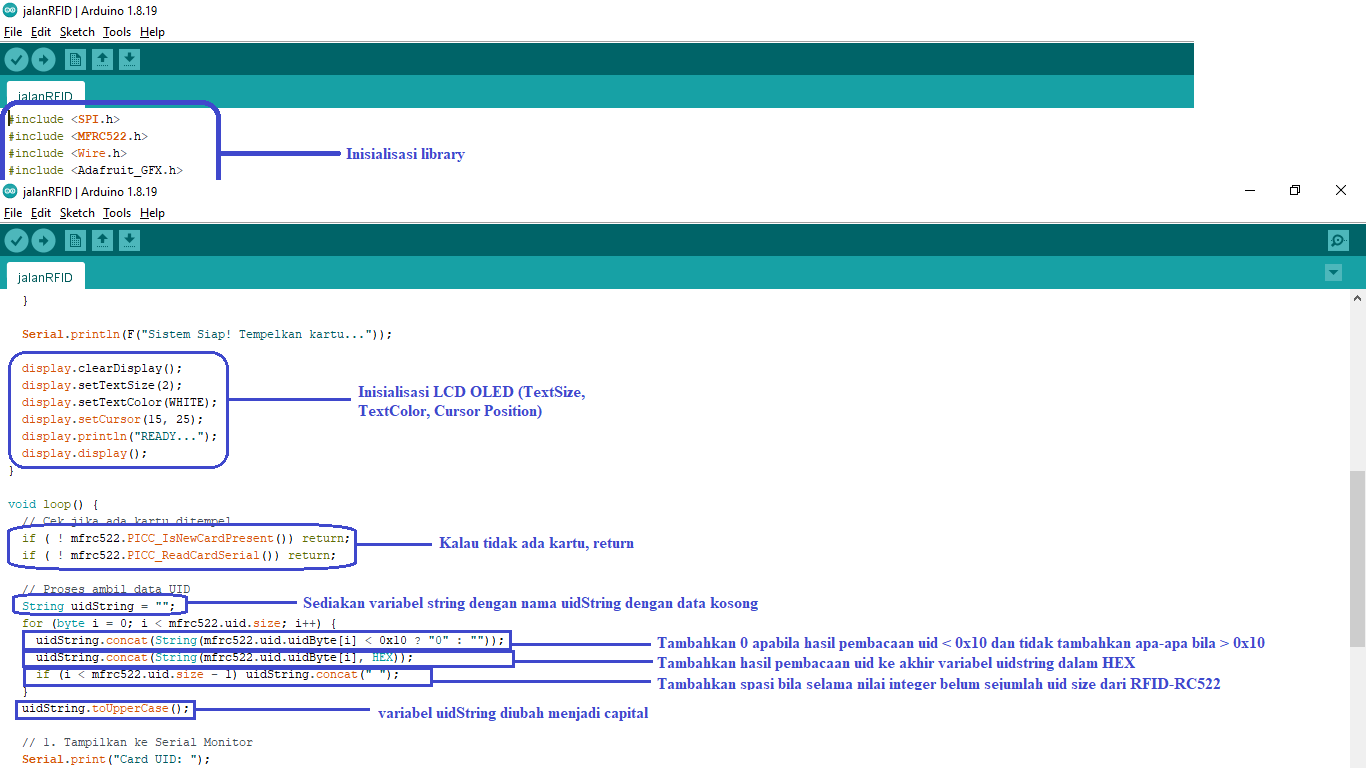Viewport: 1366px width, 768px height.
Task: Click Verify icon in lower Arduino toolbar
Action: click(16, 241)
